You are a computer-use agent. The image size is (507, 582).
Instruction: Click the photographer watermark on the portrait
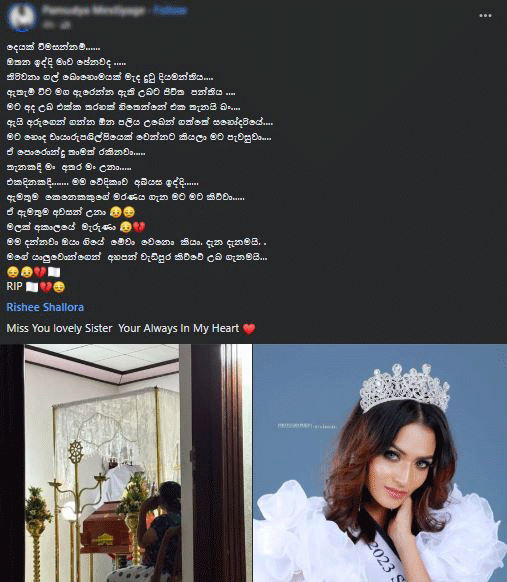click(307, 426)
